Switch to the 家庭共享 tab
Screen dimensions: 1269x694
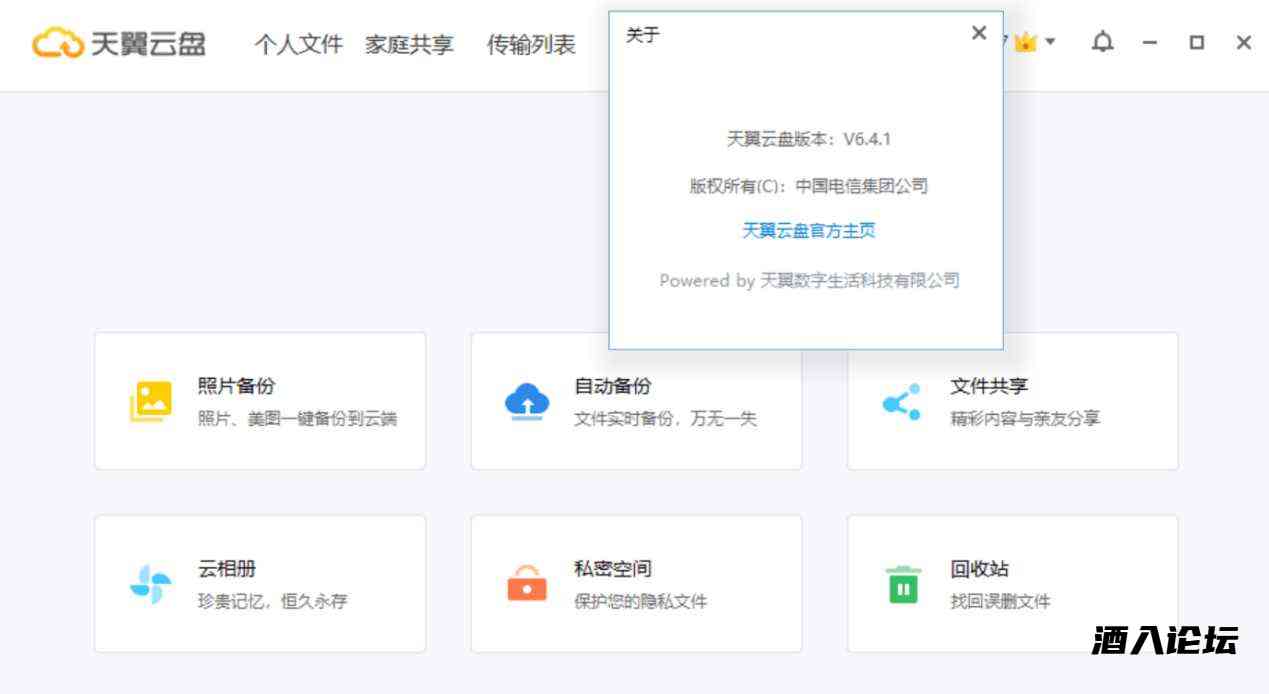pyautogui.click(x=409, y=44)
